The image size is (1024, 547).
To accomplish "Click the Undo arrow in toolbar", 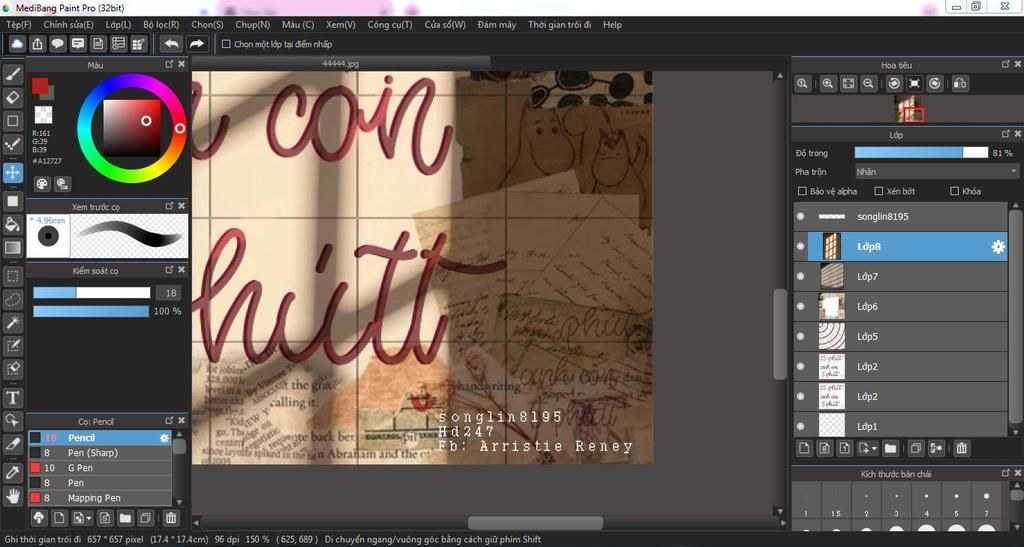I will click(x=171, y=44).
